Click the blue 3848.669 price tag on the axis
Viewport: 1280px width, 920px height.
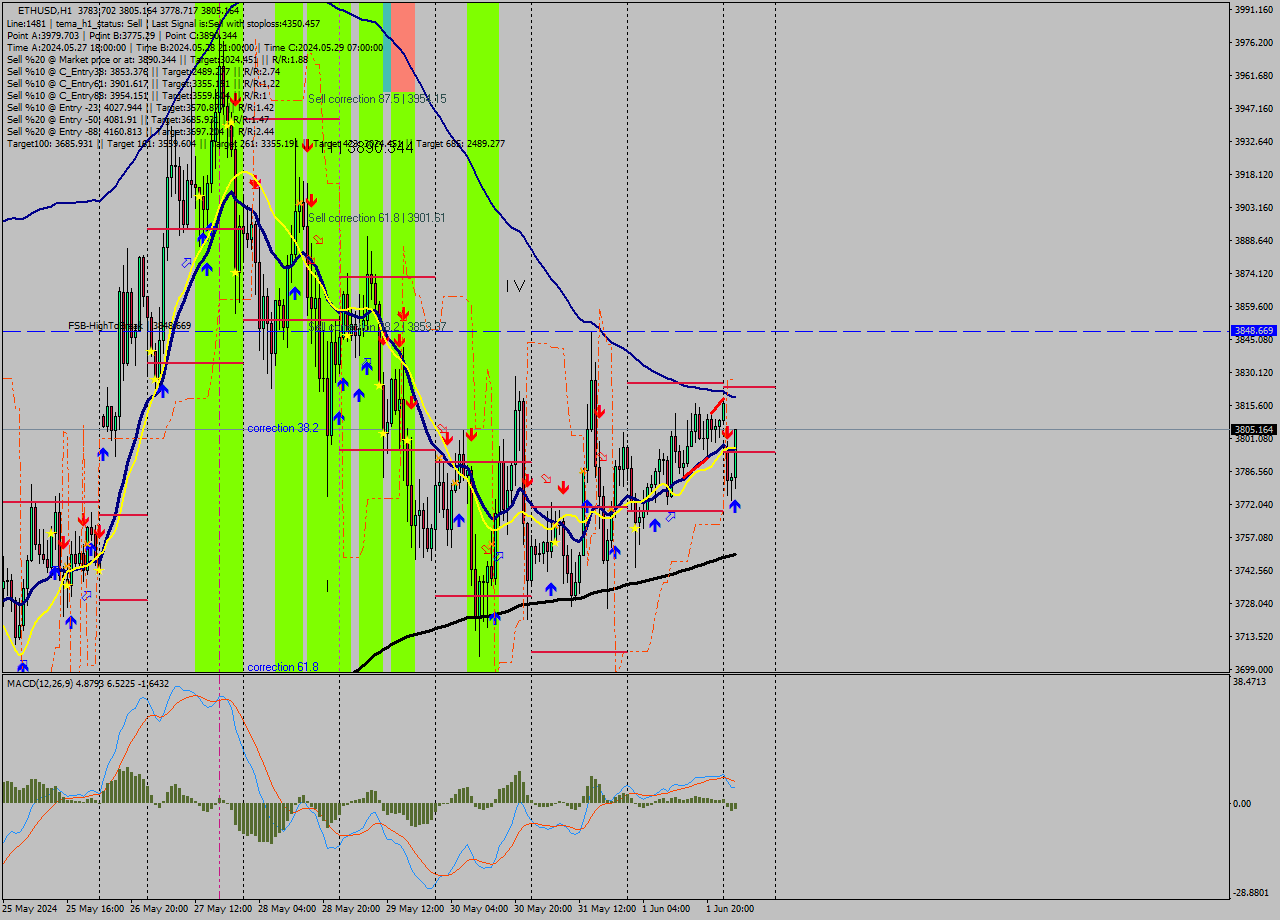tap(1253, 331)
